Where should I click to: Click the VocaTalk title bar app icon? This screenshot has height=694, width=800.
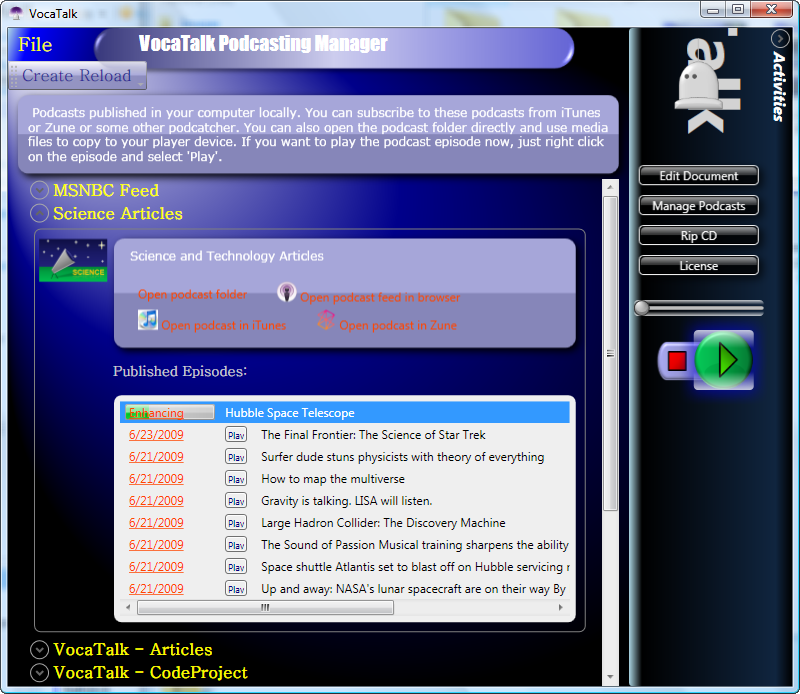point(16,13)
